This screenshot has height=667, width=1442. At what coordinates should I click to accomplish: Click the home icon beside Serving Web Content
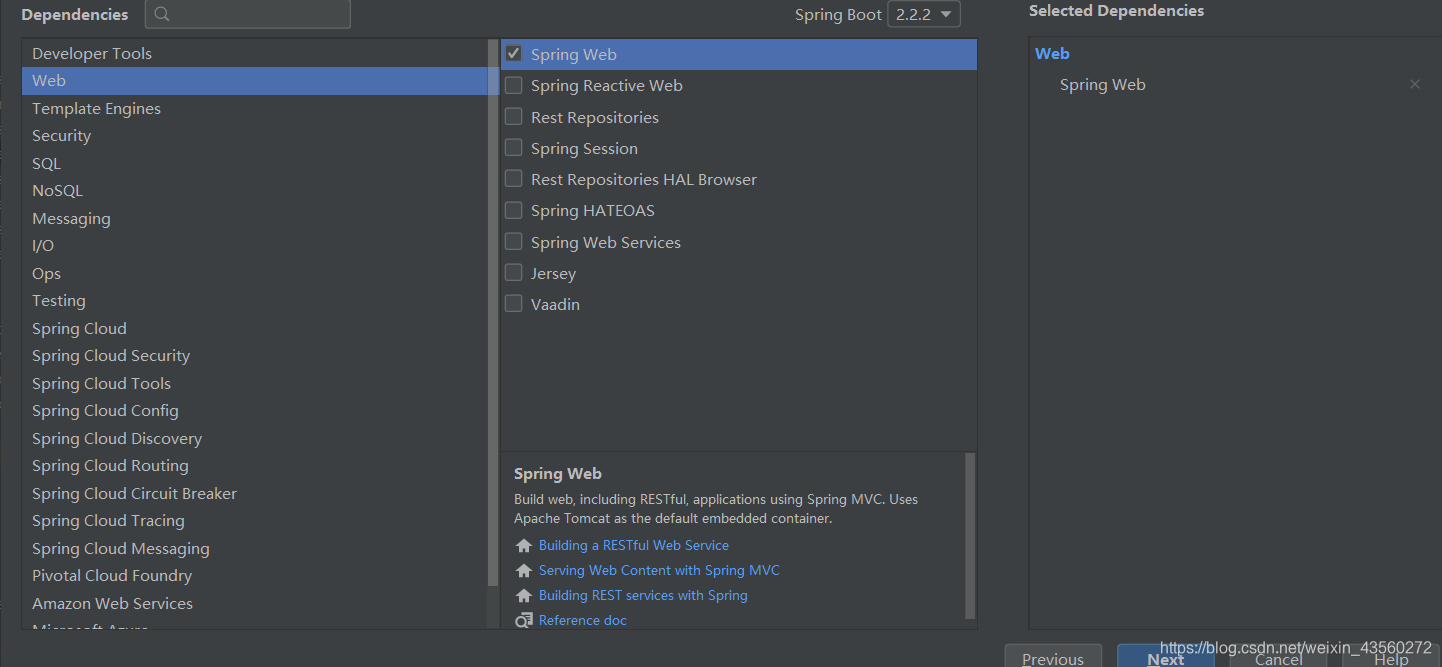pos(524,571)
